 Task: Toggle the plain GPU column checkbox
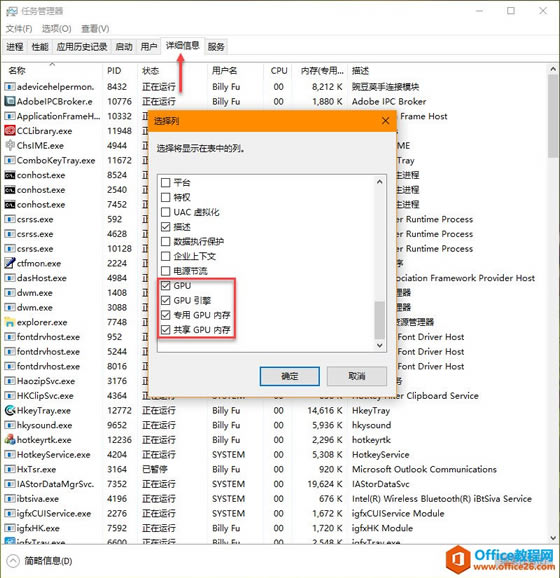click(166, 286)
